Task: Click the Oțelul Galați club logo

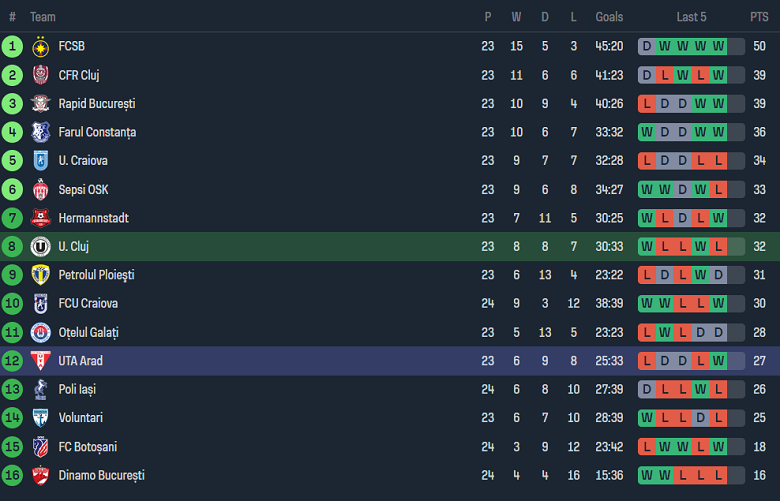Action: click(41, 332)
